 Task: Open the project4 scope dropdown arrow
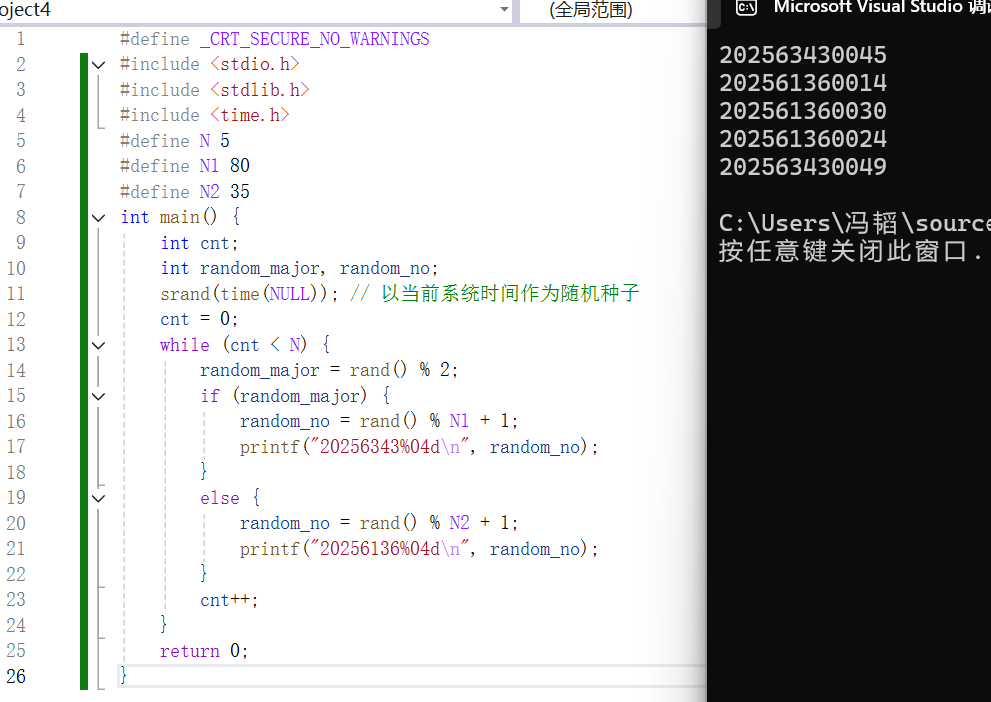coord(504,9)
